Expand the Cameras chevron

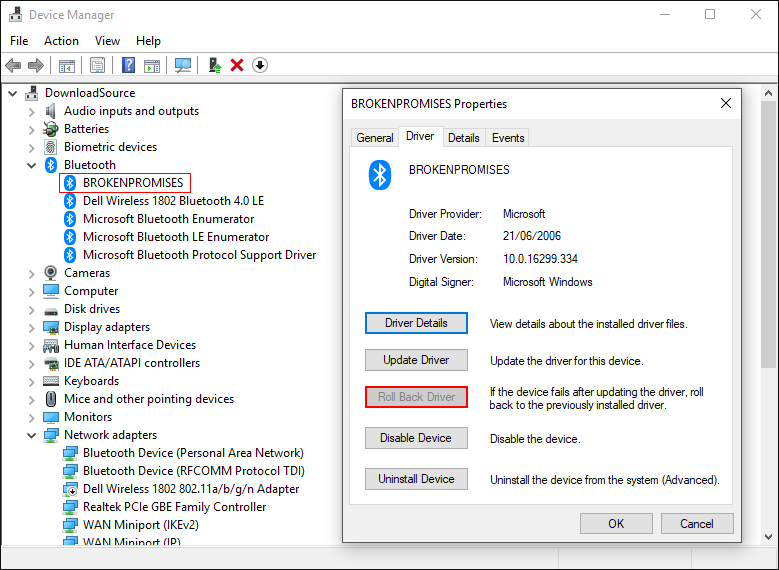click(32, 273)
